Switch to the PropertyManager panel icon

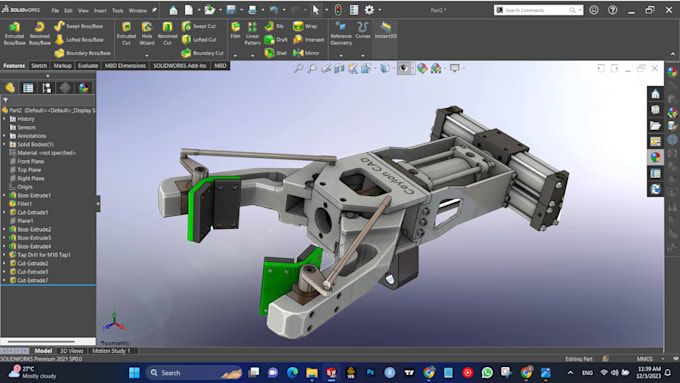pyautogui.click(x=28, y=88)
